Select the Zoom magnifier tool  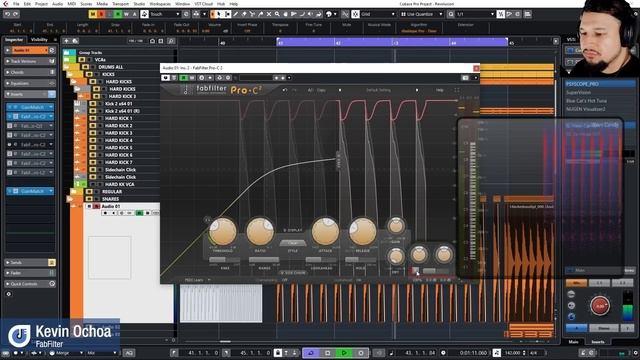(x=277, y=14)
